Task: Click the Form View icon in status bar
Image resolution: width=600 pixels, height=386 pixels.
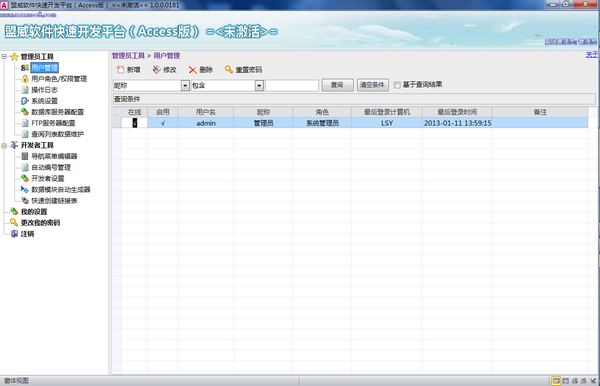Action: coord(556,381)
